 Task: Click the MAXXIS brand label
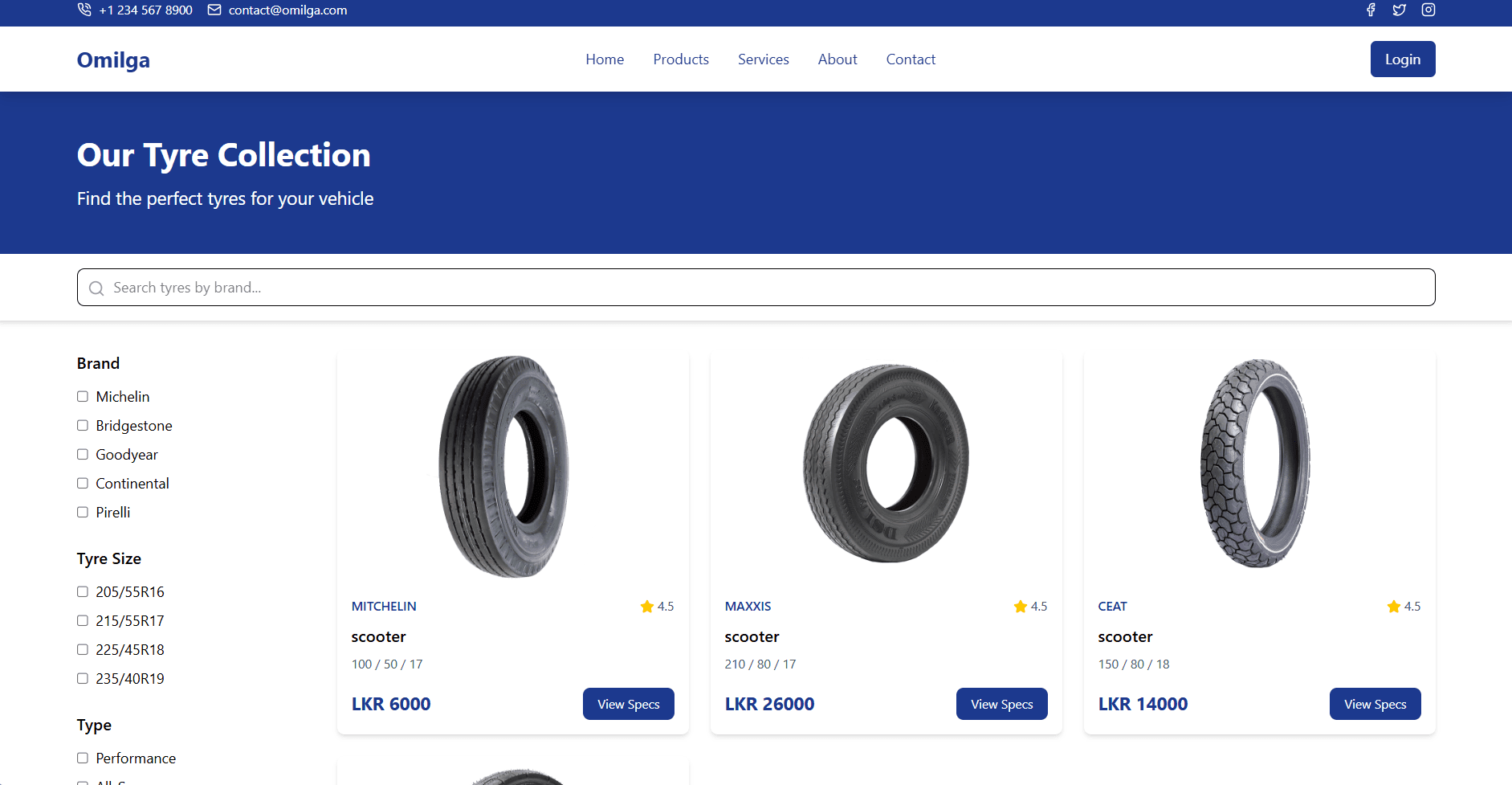[x=748, y=607]
